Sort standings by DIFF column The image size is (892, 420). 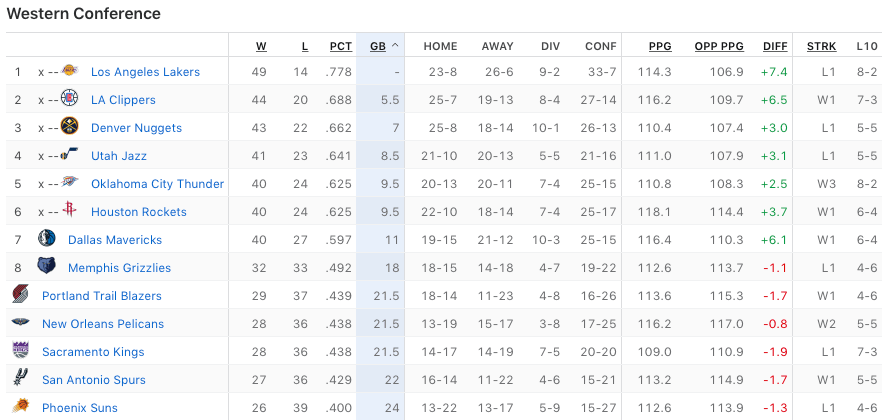pos(775,46)
